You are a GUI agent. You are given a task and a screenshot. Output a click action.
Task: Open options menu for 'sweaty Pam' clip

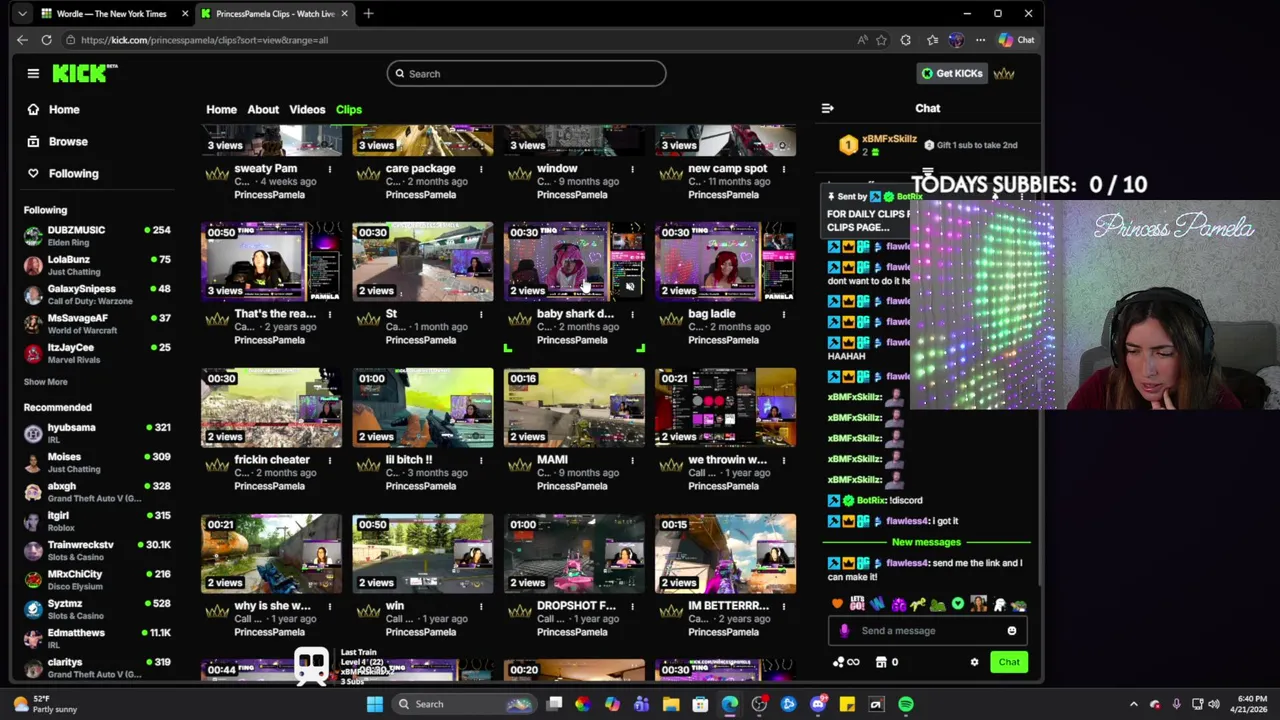(x=330, y=169)
